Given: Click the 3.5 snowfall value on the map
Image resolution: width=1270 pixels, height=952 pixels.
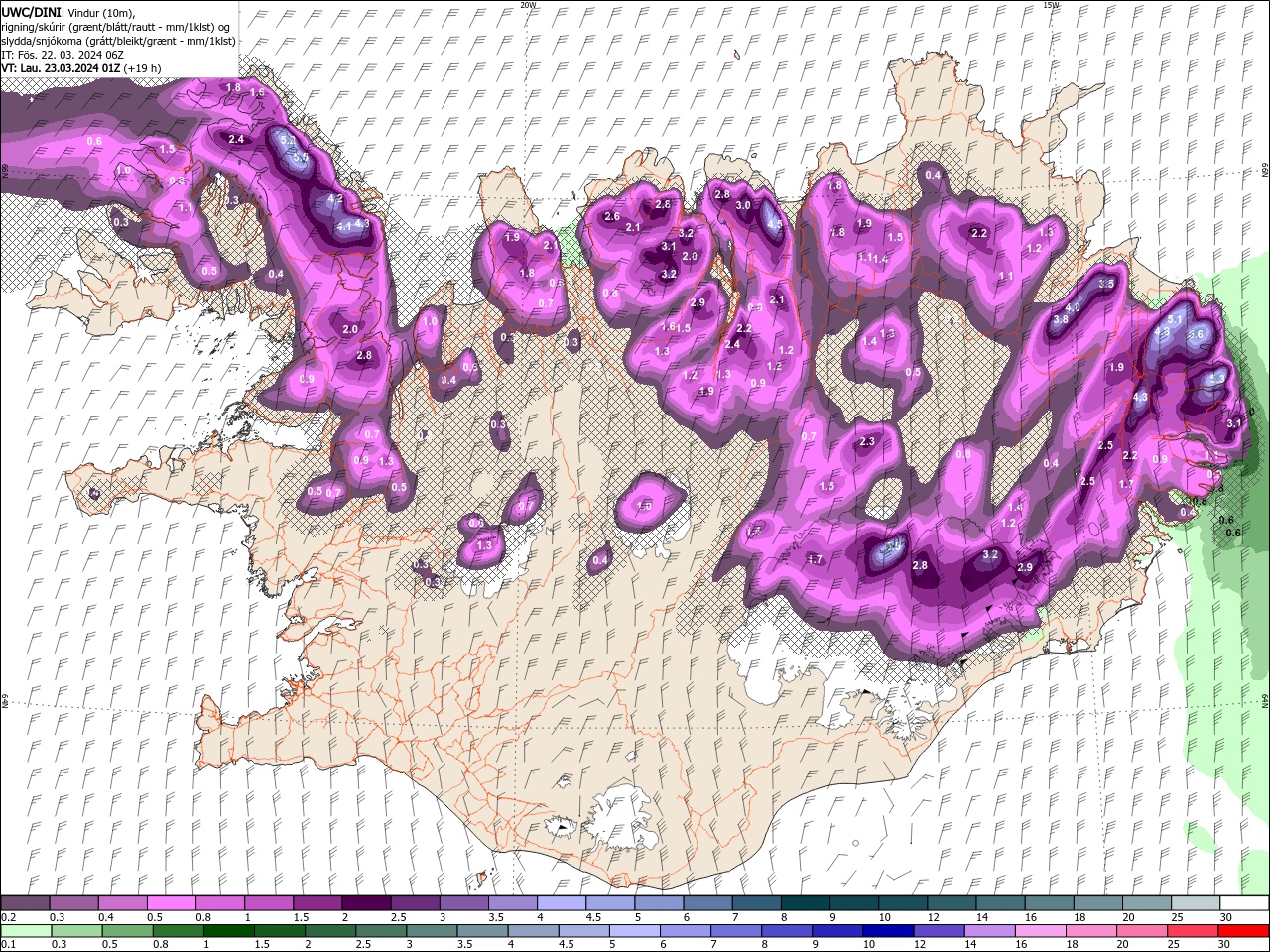Looking at the screenshot, I should point(1108,284).
